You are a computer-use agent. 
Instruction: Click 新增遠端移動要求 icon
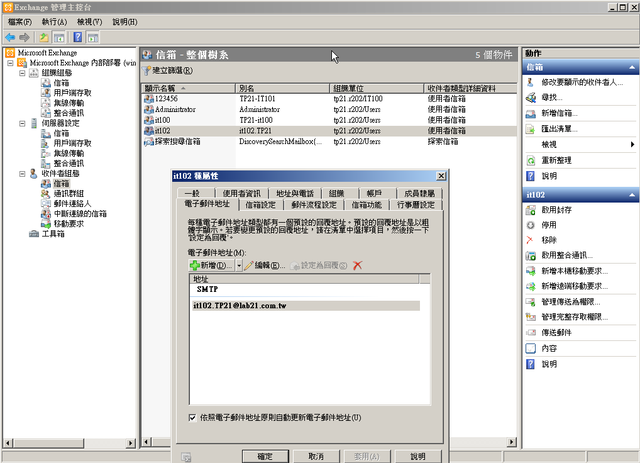pyautogui.click(x=531, y=286)
